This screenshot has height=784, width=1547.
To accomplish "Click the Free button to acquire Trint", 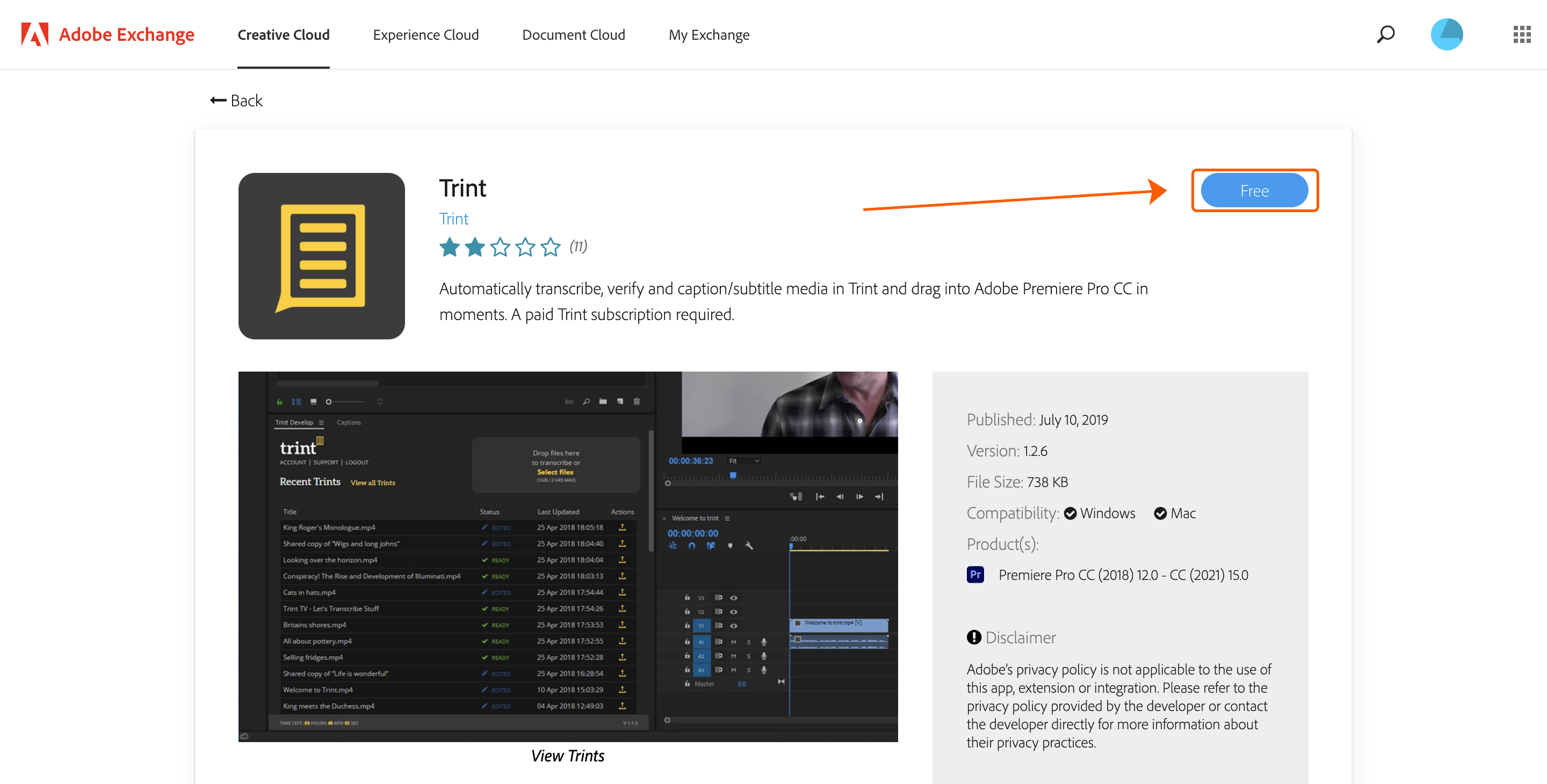I will point(1255,190).
